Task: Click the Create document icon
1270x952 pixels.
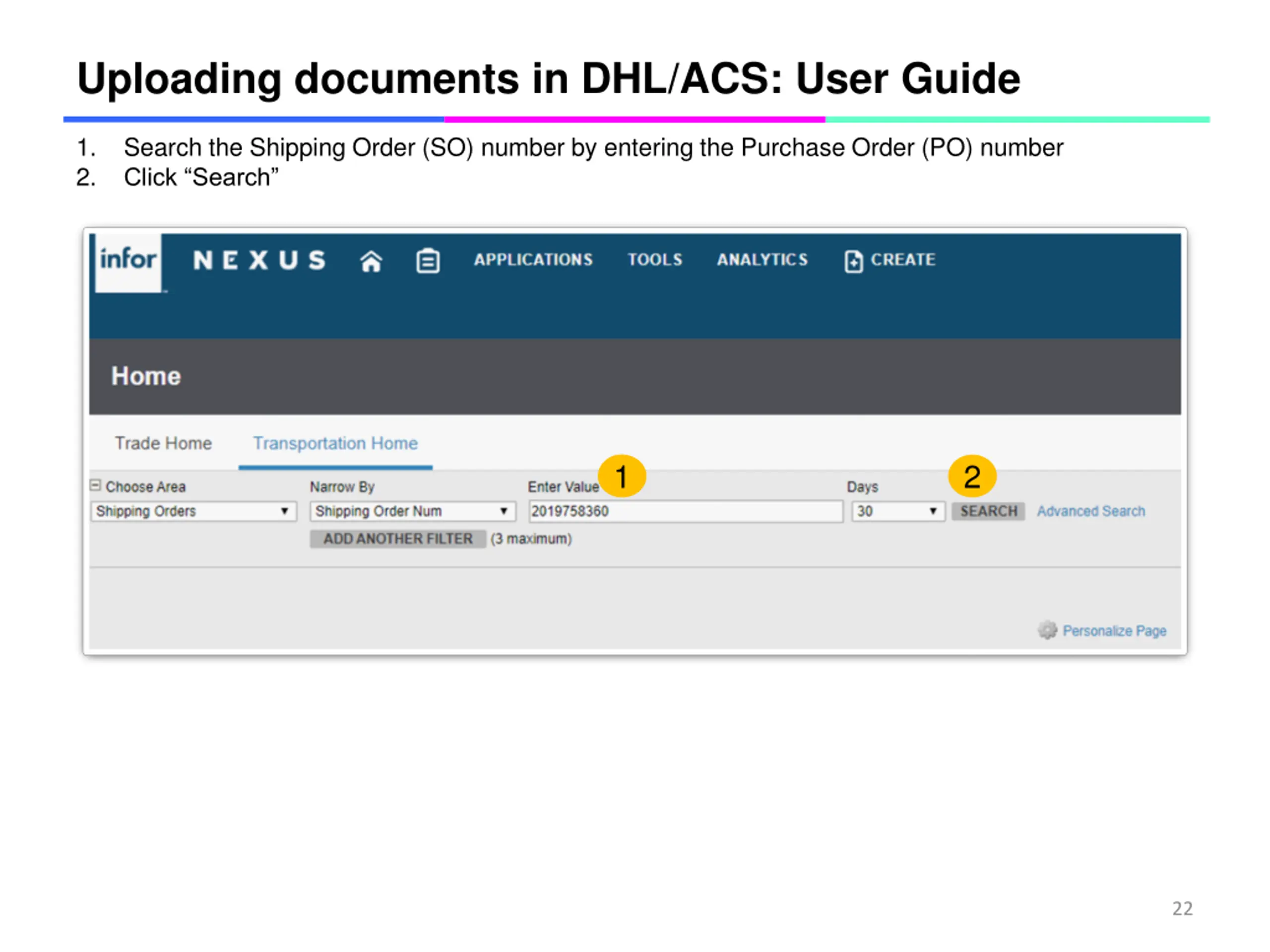Action: [853, 262]
